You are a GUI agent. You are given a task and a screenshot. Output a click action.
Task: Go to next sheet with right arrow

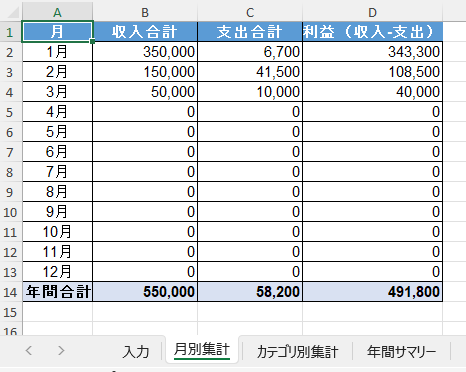tap(61, 350)
